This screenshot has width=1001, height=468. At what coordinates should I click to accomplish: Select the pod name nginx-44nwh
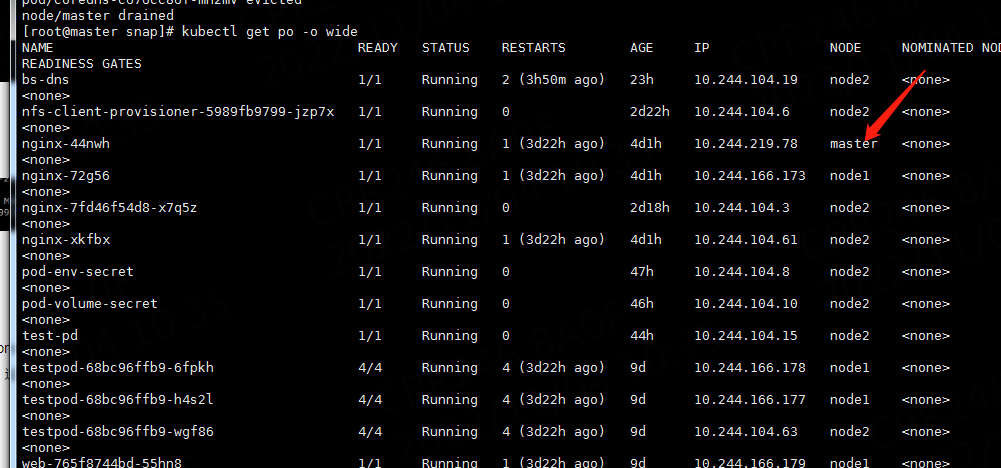click(66, 144)
